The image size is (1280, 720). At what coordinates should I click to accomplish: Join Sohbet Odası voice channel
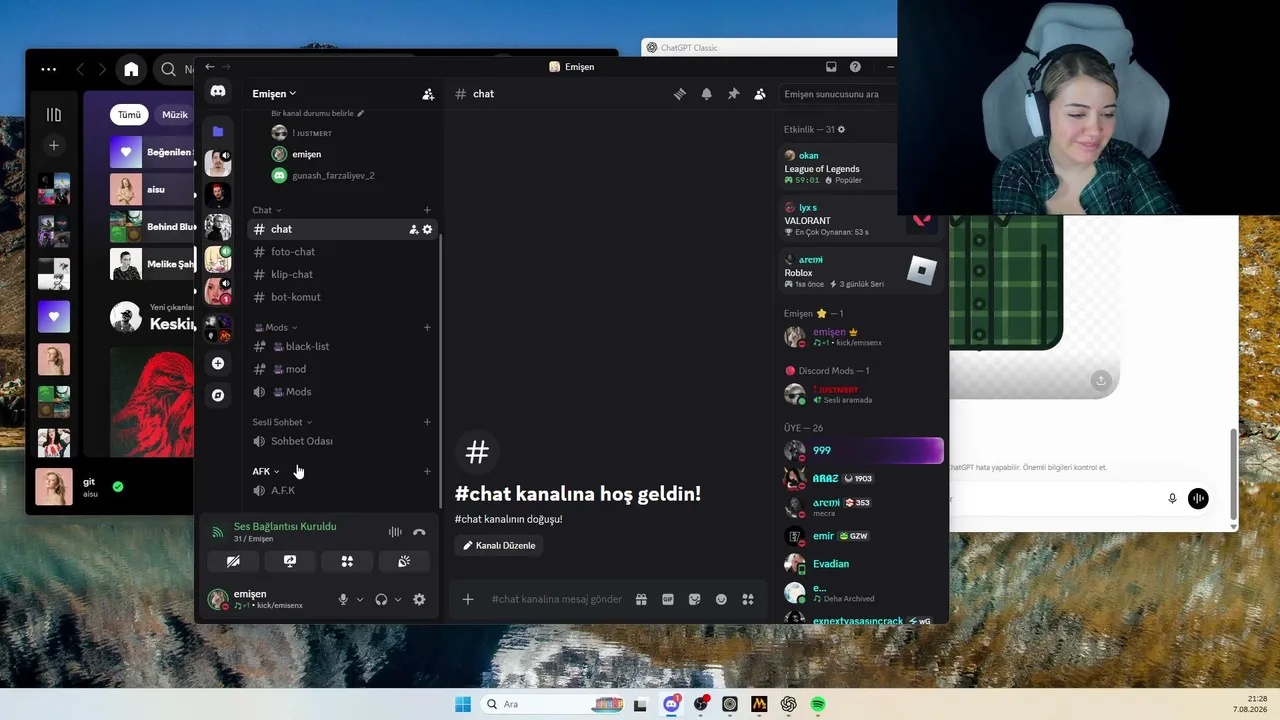(342, 441)
